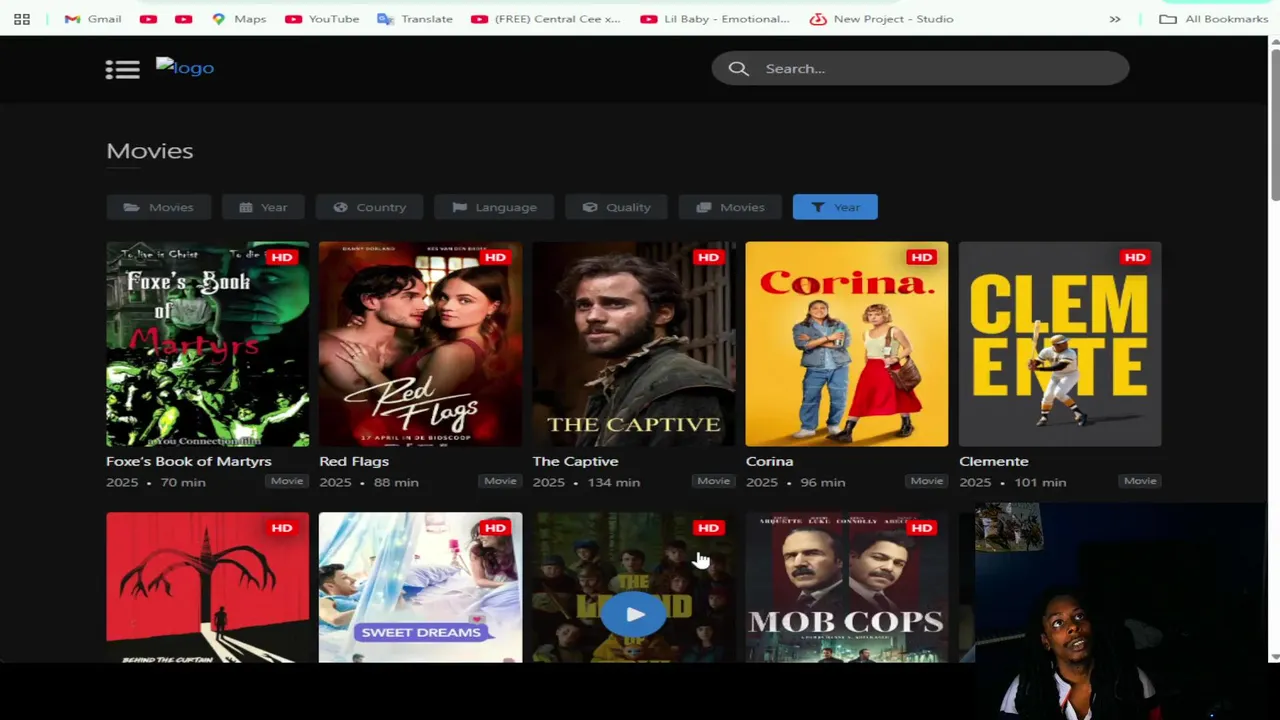Click HD badge on Mob Cops poster
The height and width of the screenshot is (720, 1280).
point(921,527)
